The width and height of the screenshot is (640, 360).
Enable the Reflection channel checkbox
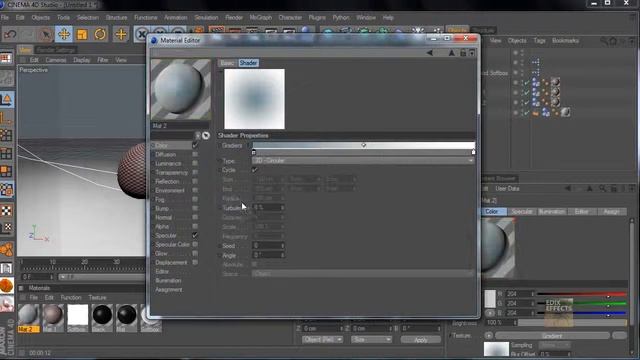[x=195, y=181]
